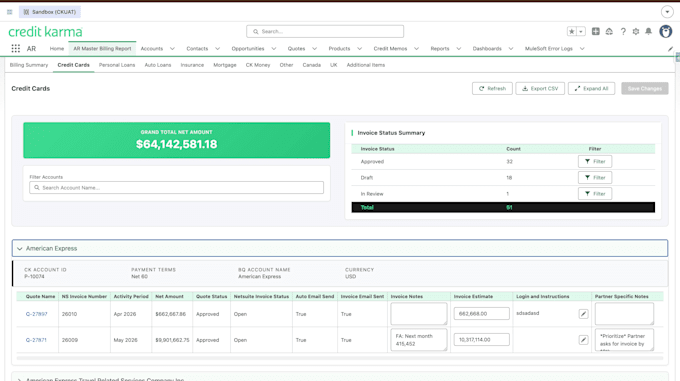
Task: Click the favorites star icon
Action: click(572, 31)
